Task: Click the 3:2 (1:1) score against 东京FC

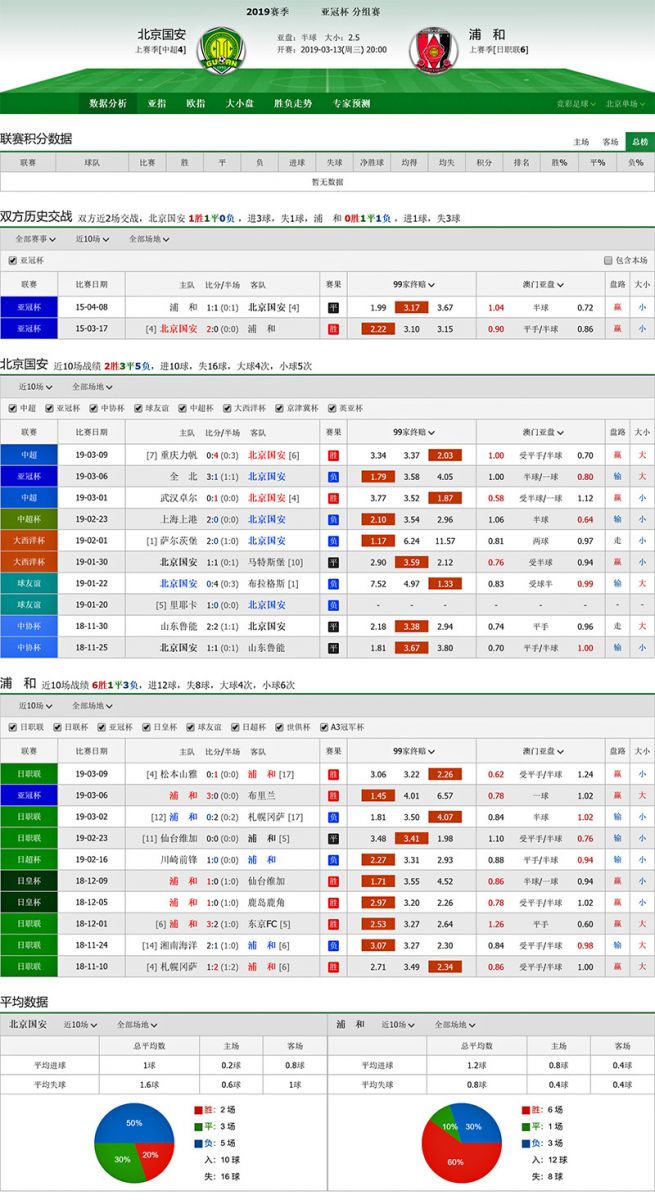Action: coord(222,924)
